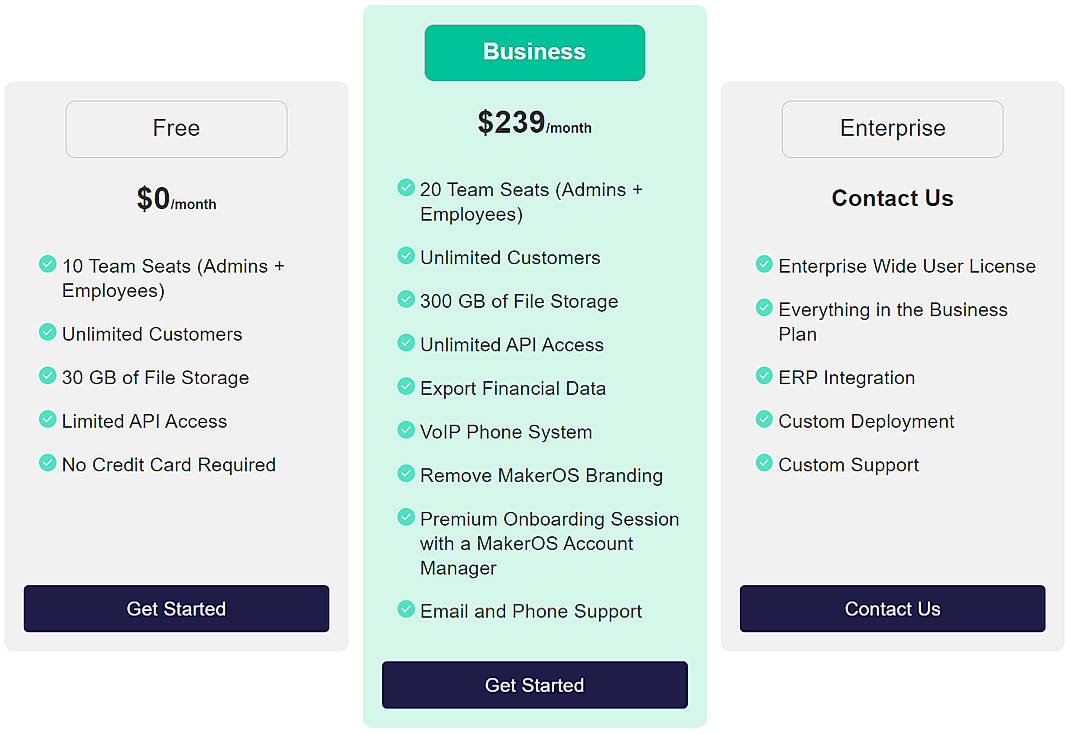The width and height of the screenshot is (1070, 734).
Task: Click the checkmark next to No Credit Card Required
Action: [47, 465]
